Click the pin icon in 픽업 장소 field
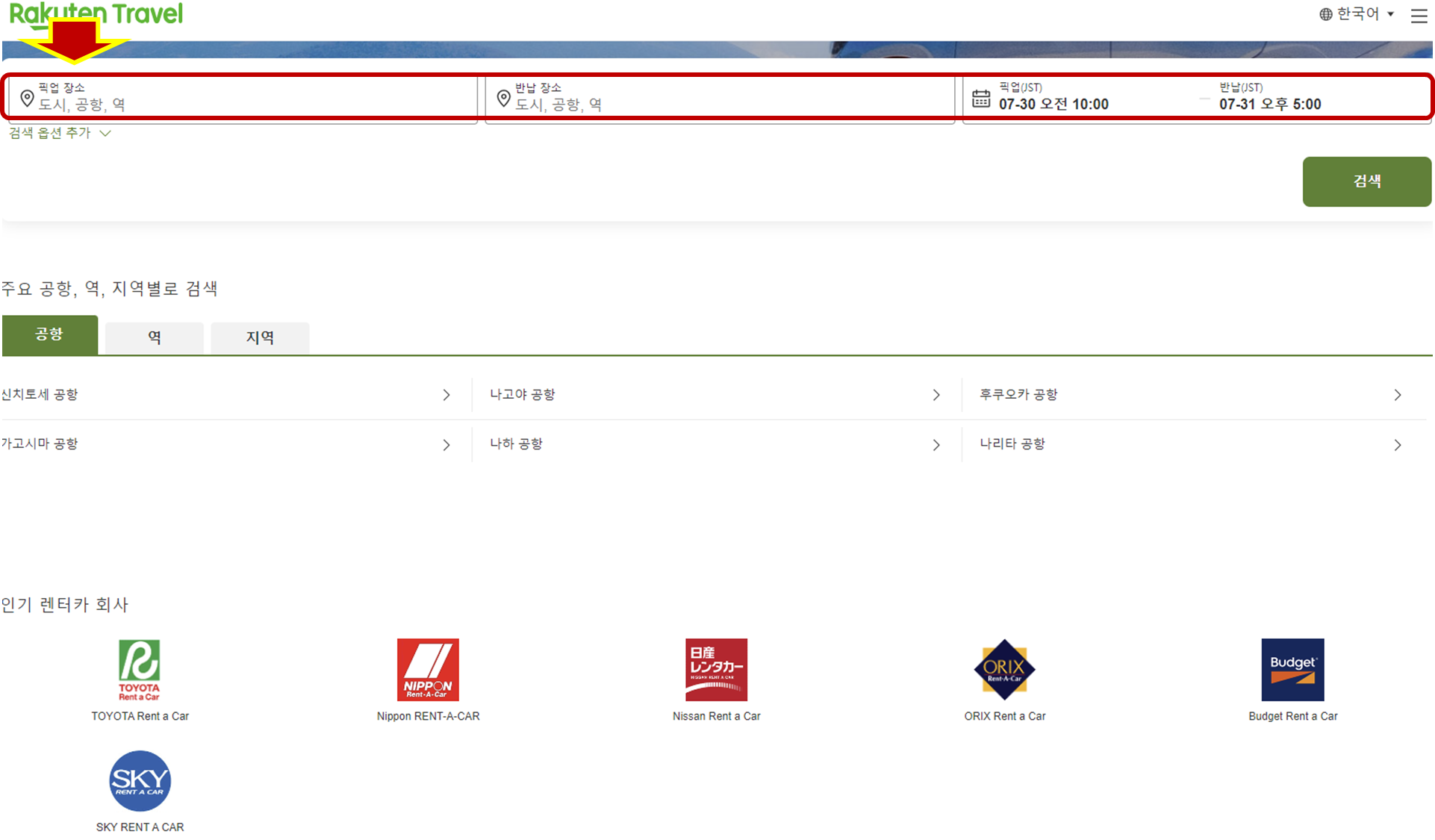The height and width of the screenshot is (840, 1435). click(x=27, y=98)
